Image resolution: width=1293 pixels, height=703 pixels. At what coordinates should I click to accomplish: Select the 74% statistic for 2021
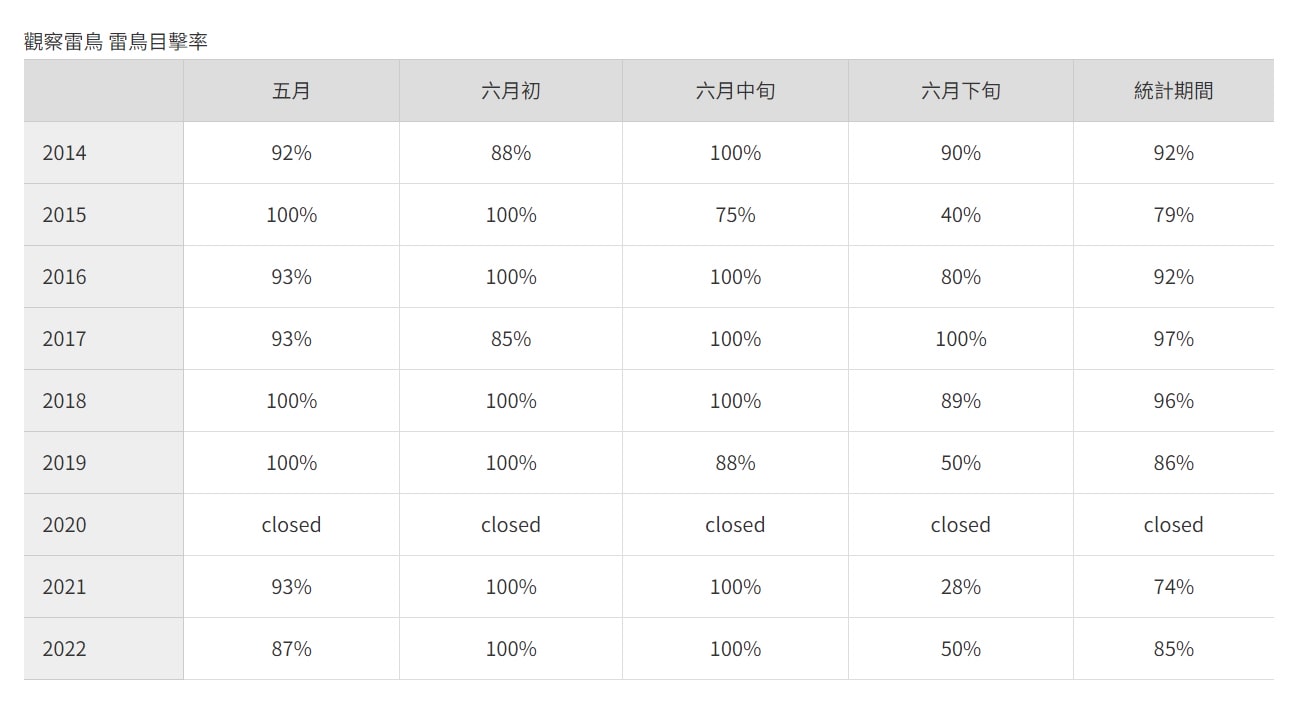coord(1174,587)
